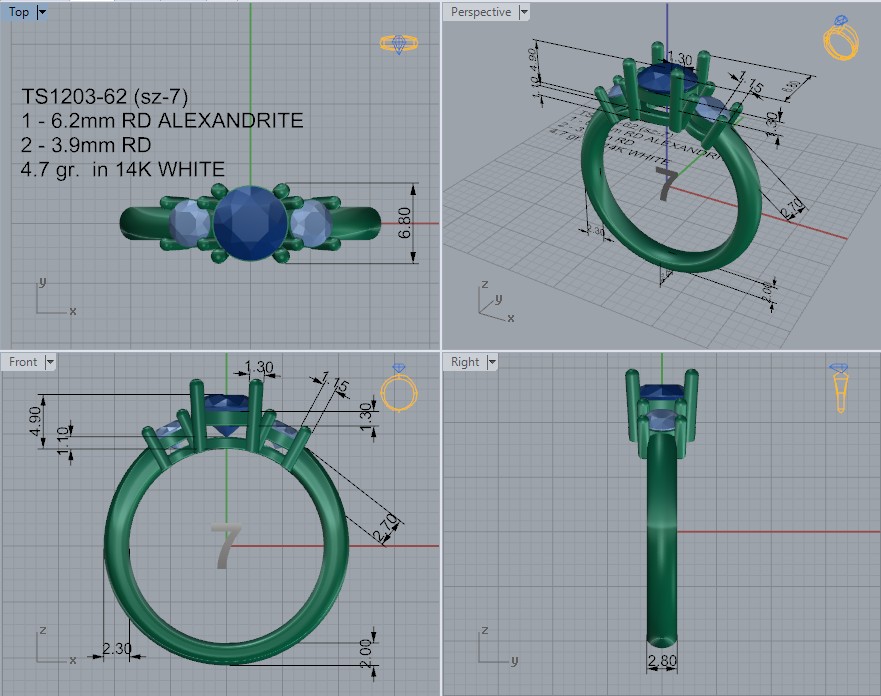Click the ring thumbnail icon in Right viewport
881x696 pixels.
click(x=839, y=388)
